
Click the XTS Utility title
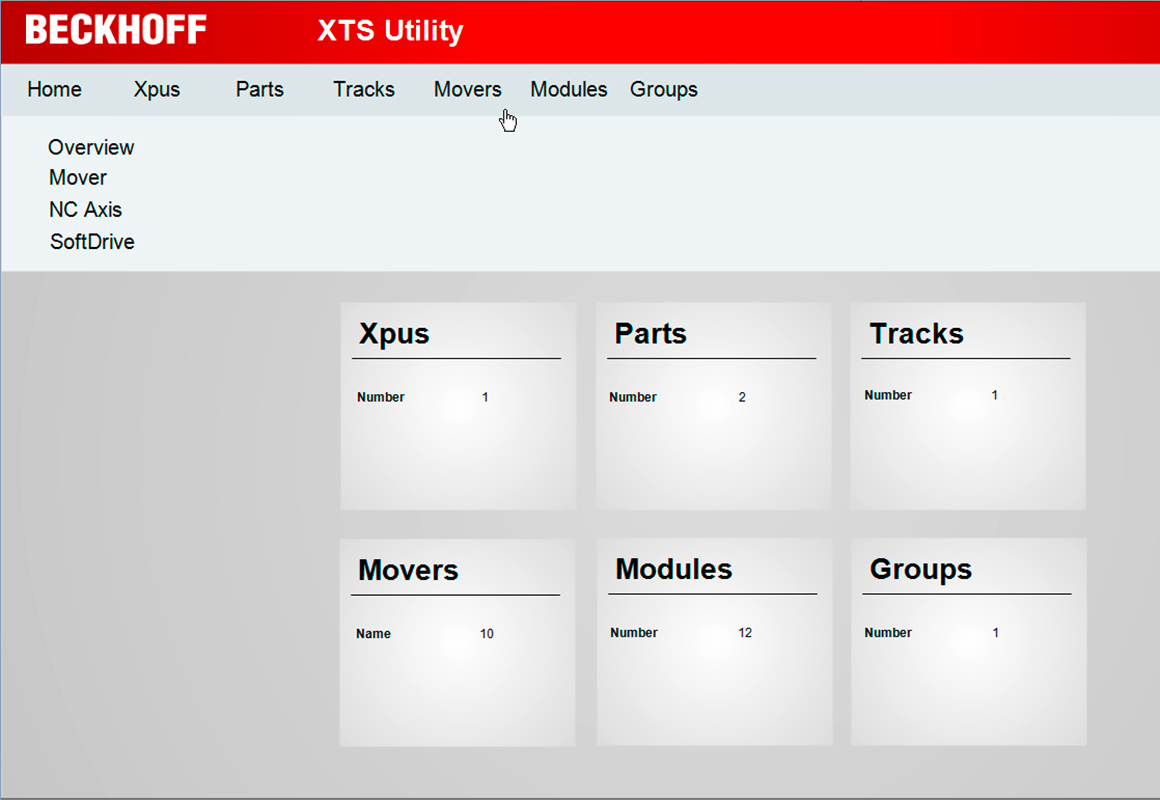tap(389, 31)
